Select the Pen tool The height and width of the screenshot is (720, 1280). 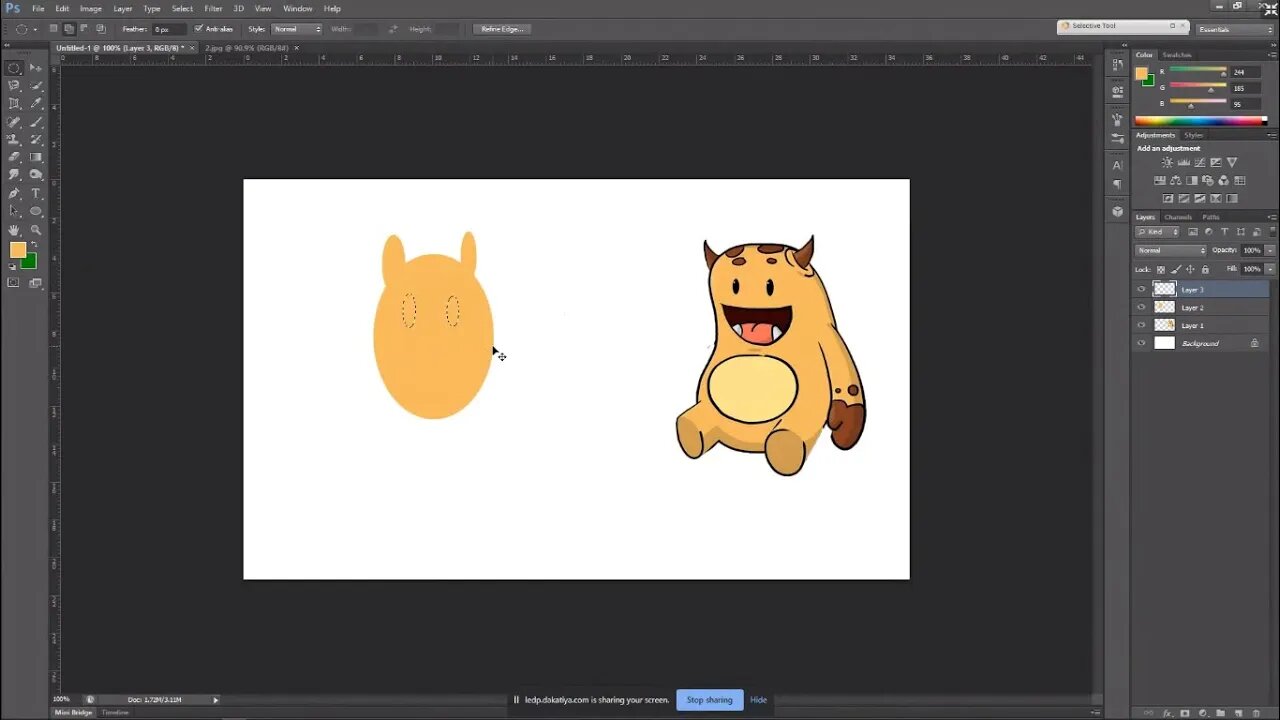(x=14, y=193)
